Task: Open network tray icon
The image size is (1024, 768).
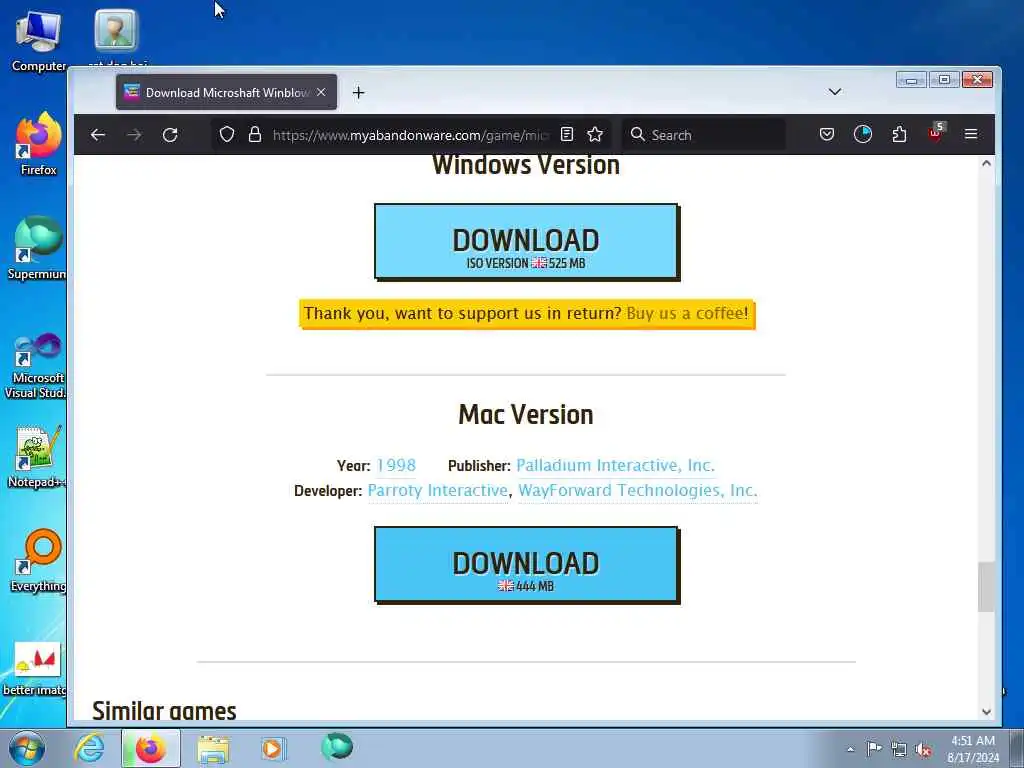Action: [x=899, y=750]
